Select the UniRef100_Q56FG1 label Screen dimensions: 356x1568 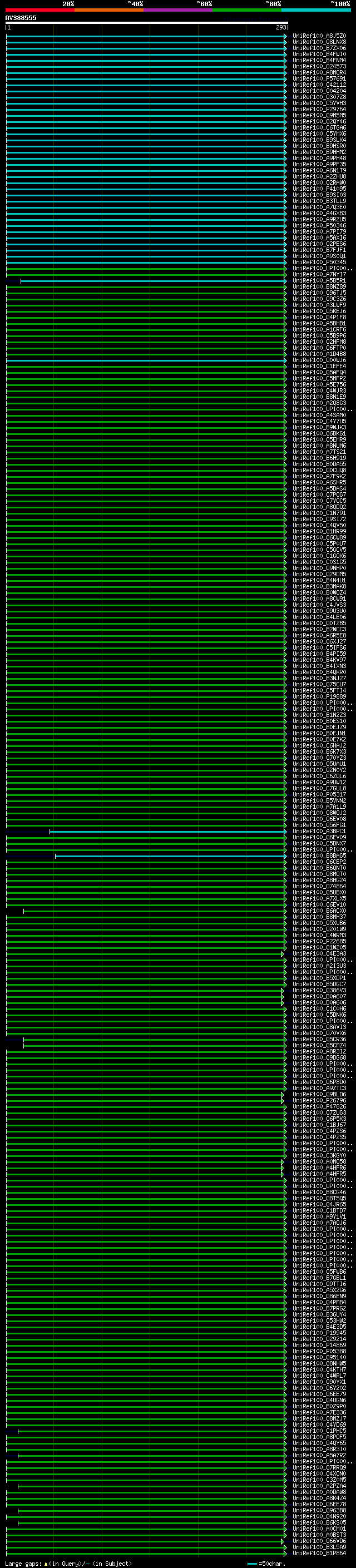(x=319, y=825)
